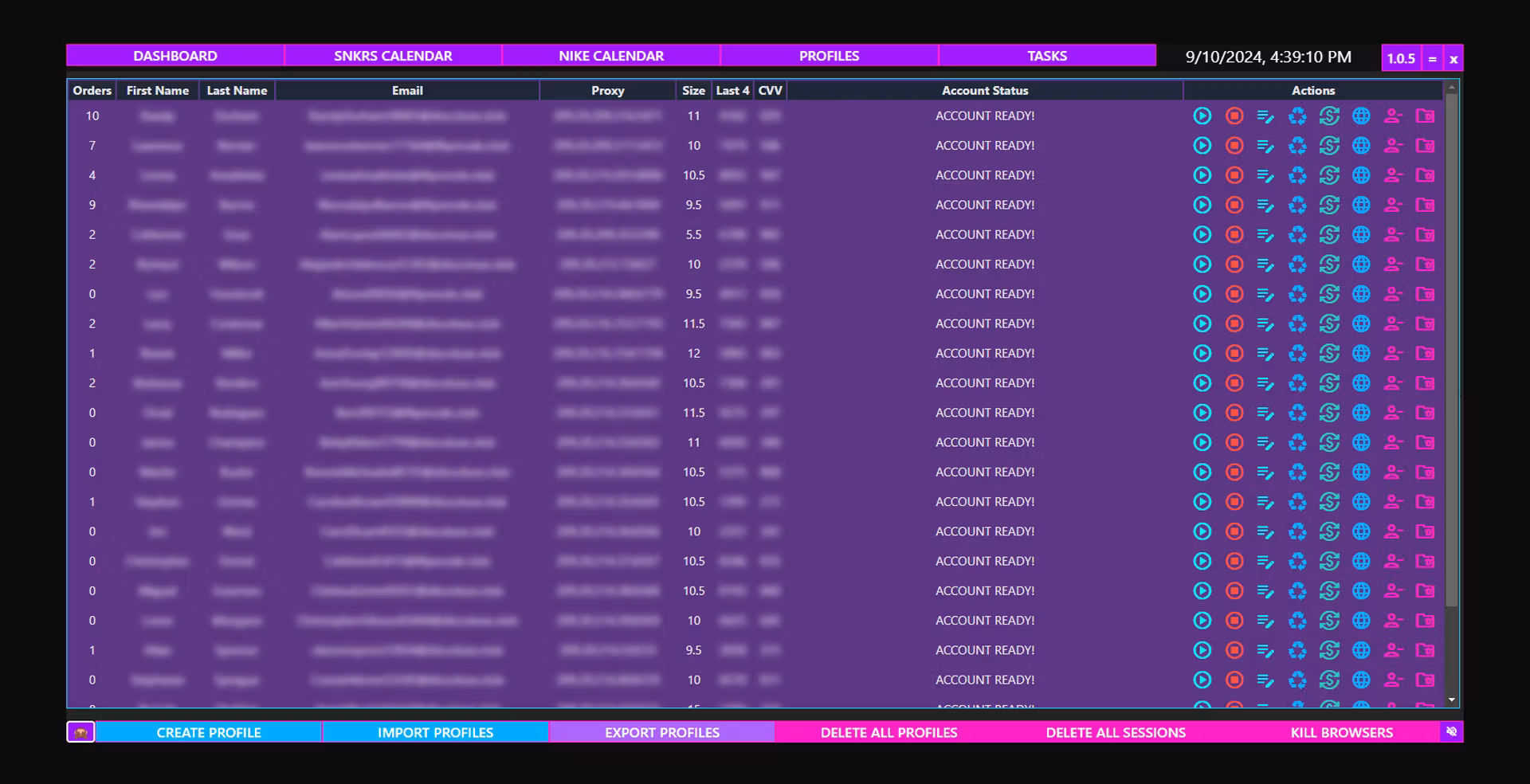Sort by the Orders column header
The height and width of the screenshot is (784, 1530).
pos(92,91)
